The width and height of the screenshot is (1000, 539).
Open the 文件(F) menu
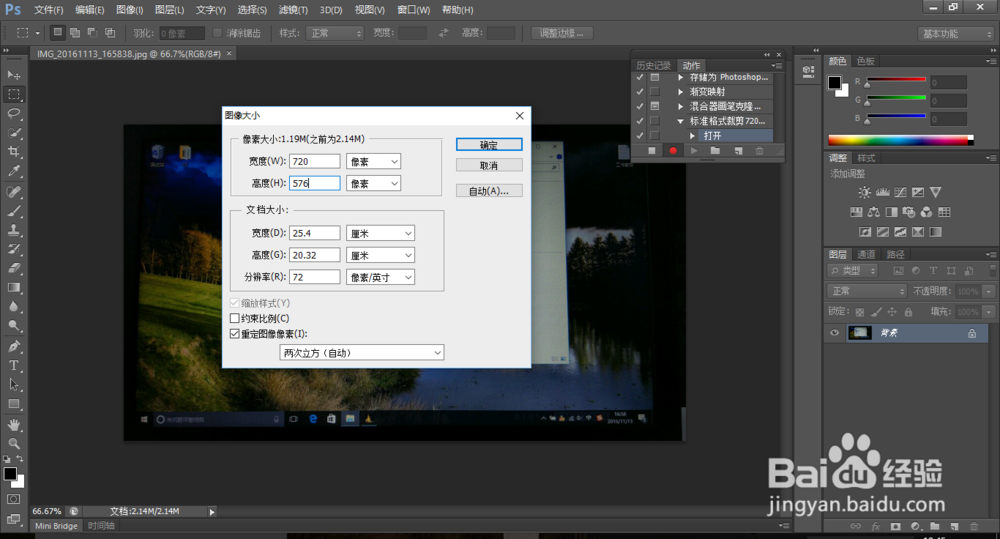coord(48,10)
